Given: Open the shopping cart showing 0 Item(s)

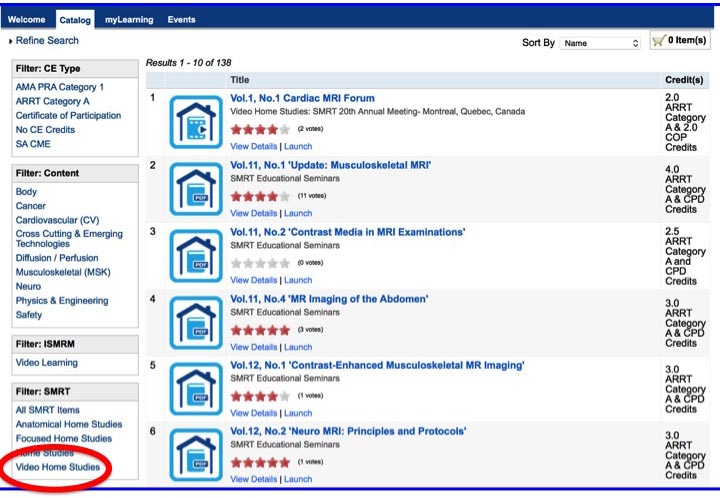Looking at the screenshot, I should pos(679,40).
